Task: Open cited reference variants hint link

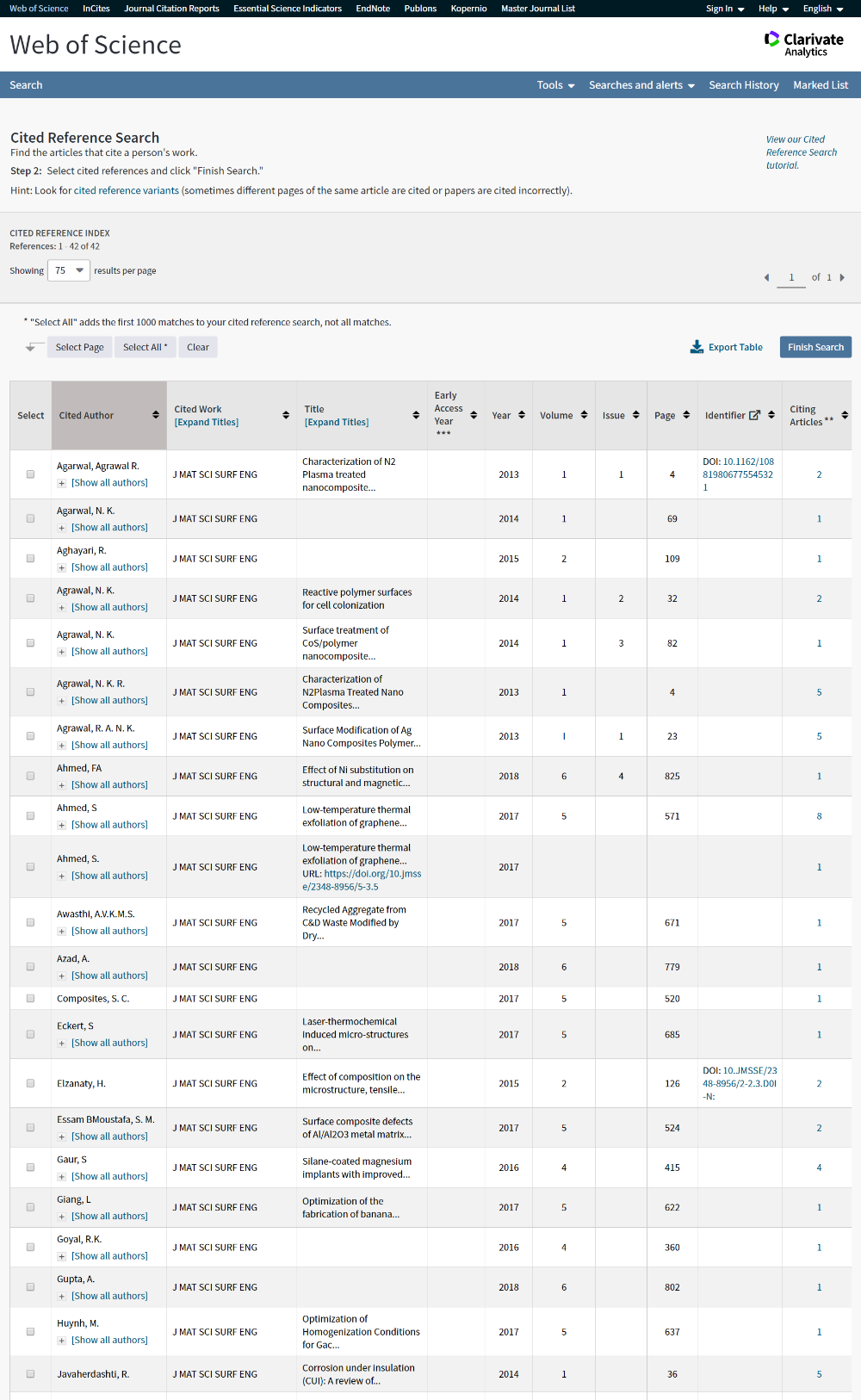Action: point(127,191)
